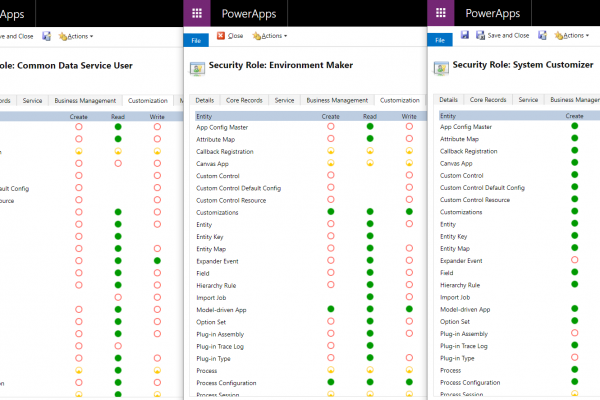This screenshot has height=400, width=600.
Task: Toggle Canvas App Read privilege in Environment Maker
Action: click(x=370, y=163)
